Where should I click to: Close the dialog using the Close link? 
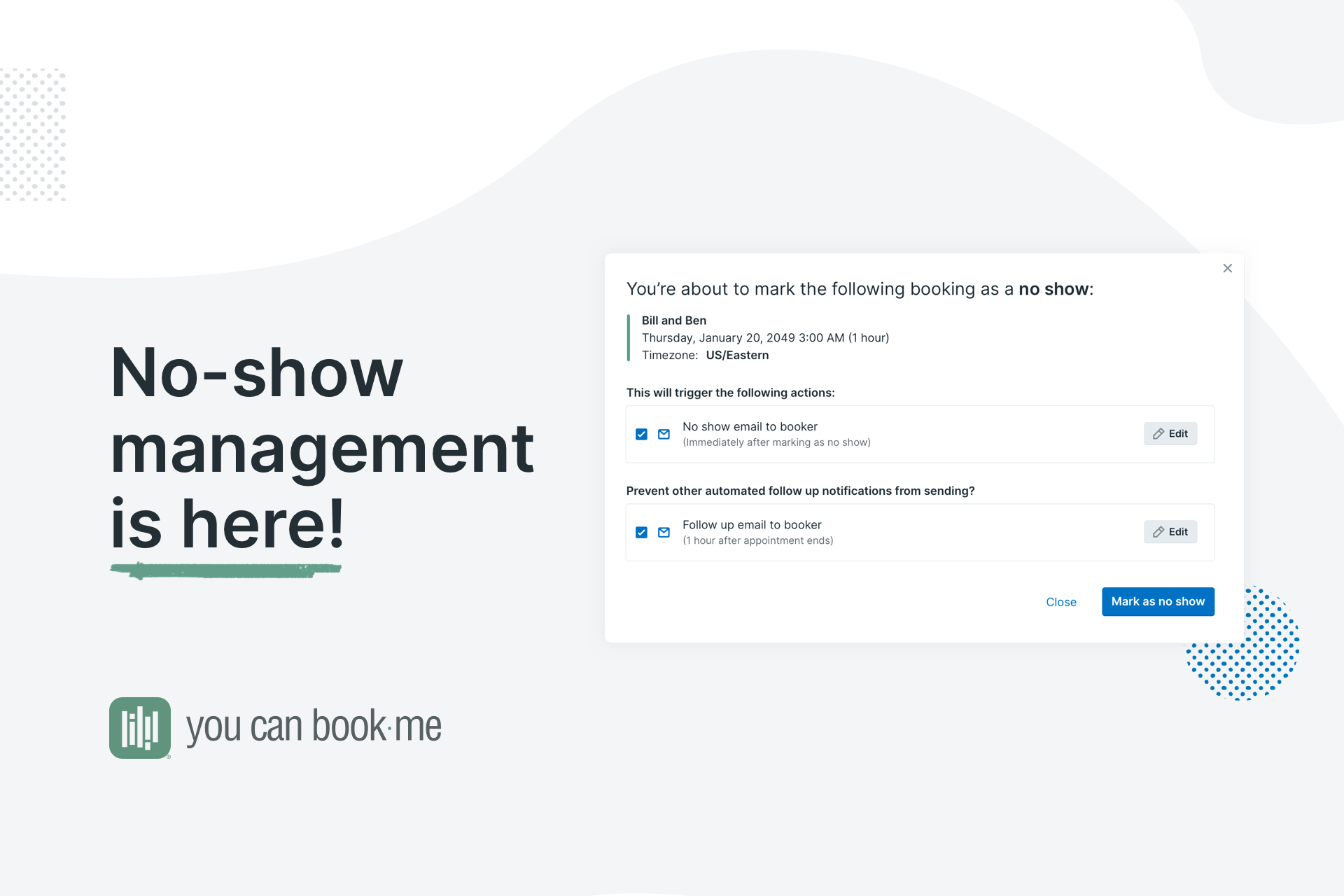click(1061, 601)
